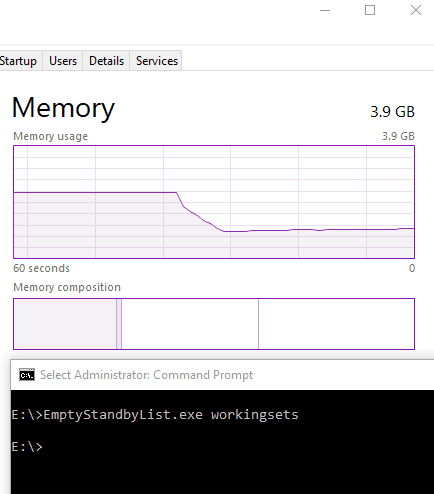Click the Memory usage graph
434x494 pixels.
pos(214,202)
